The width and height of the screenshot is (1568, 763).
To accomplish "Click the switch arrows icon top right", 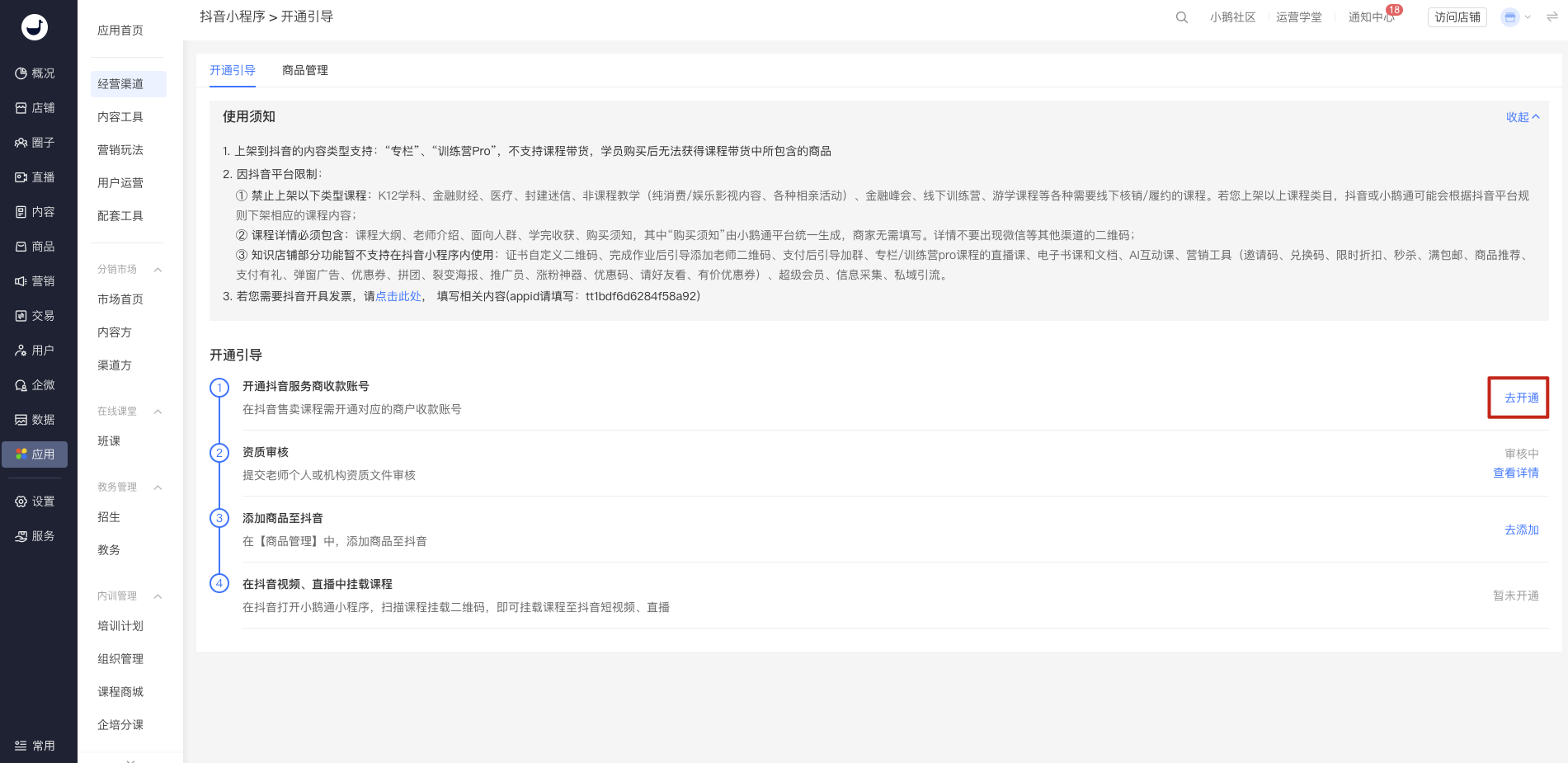I will pos(1552,16).
